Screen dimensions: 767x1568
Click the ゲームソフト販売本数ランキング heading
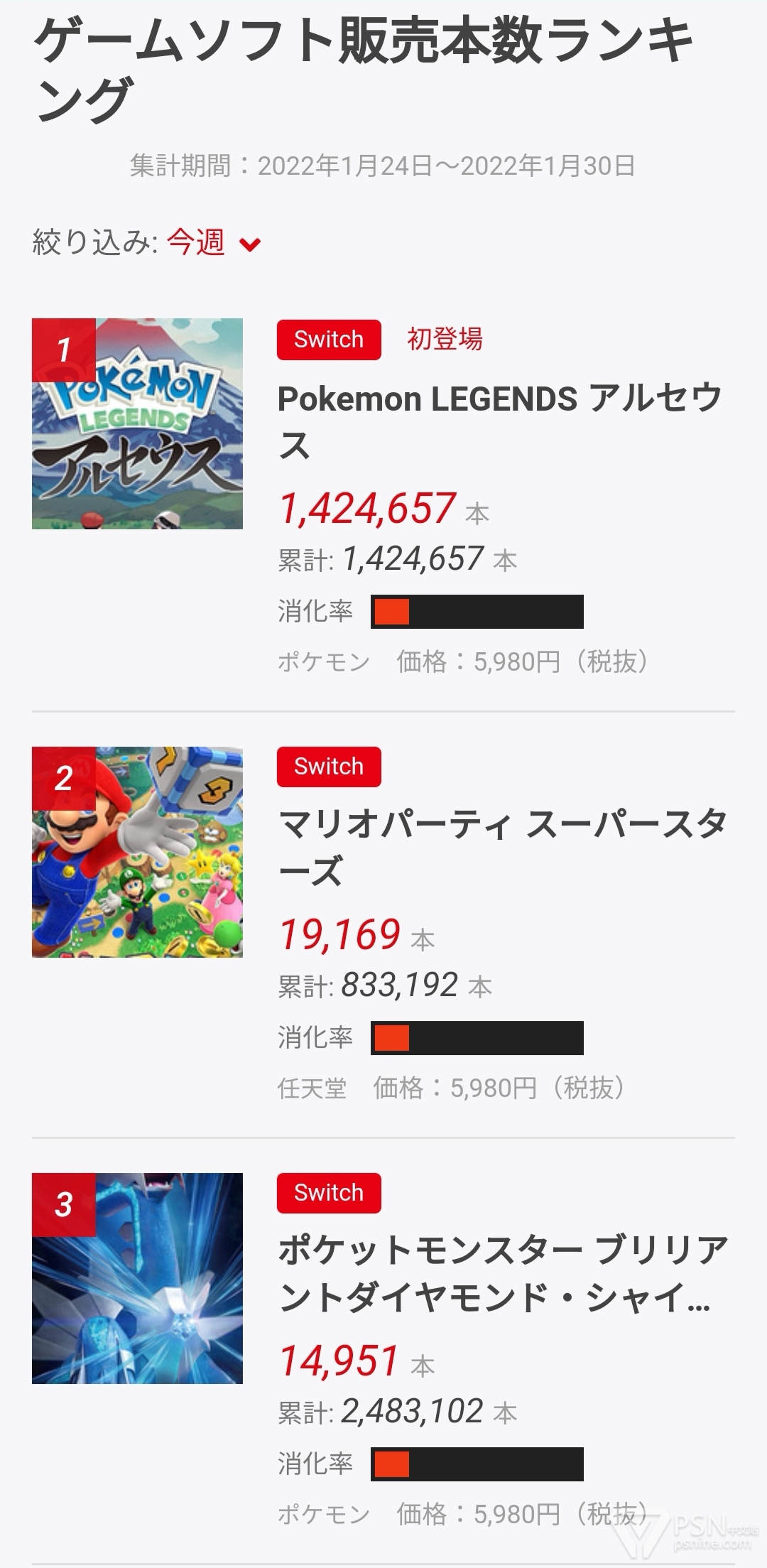click(x=362, y=67)
